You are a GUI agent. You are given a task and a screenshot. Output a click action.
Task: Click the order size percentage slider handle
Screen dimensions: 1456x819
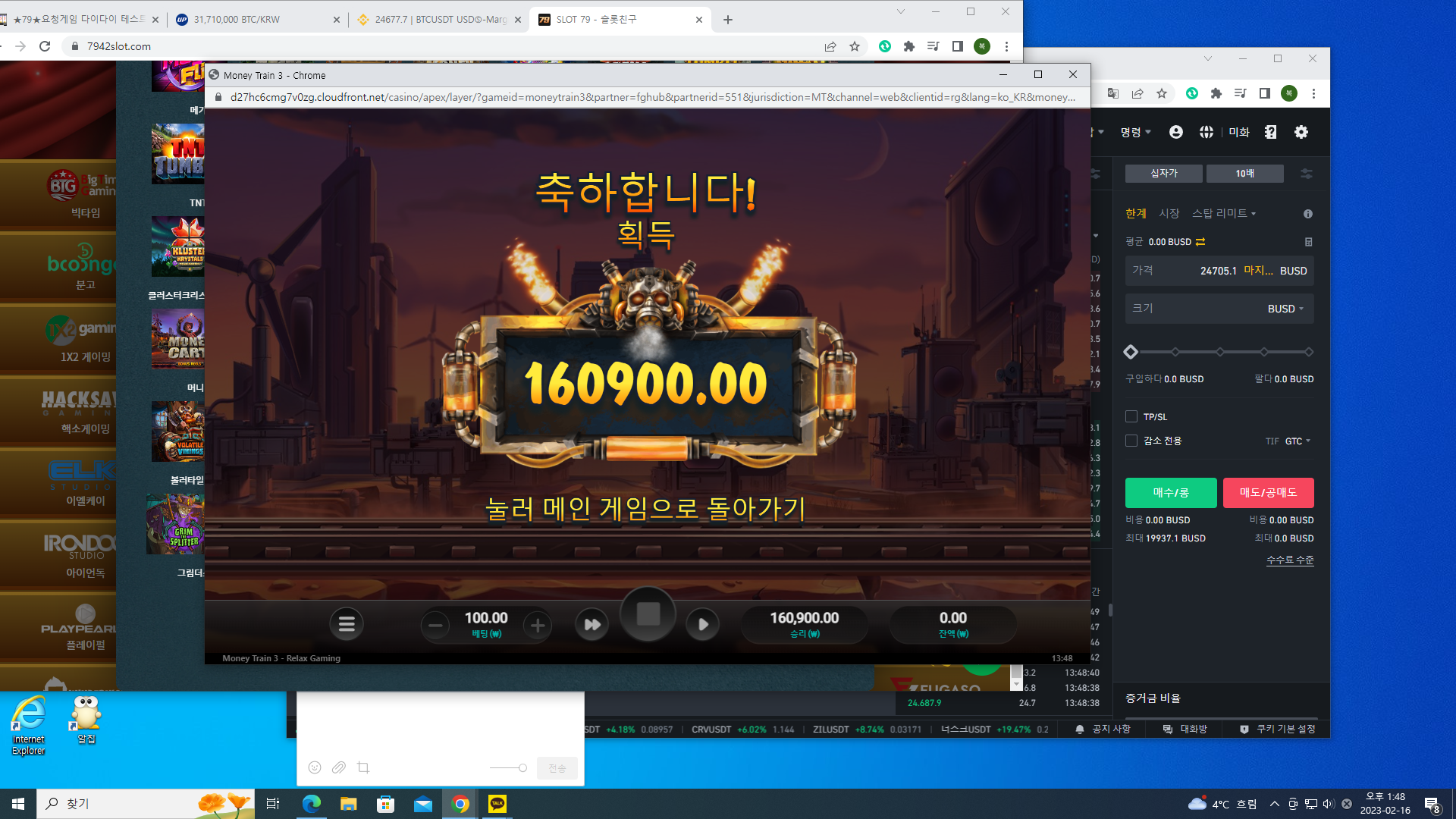1131,352
